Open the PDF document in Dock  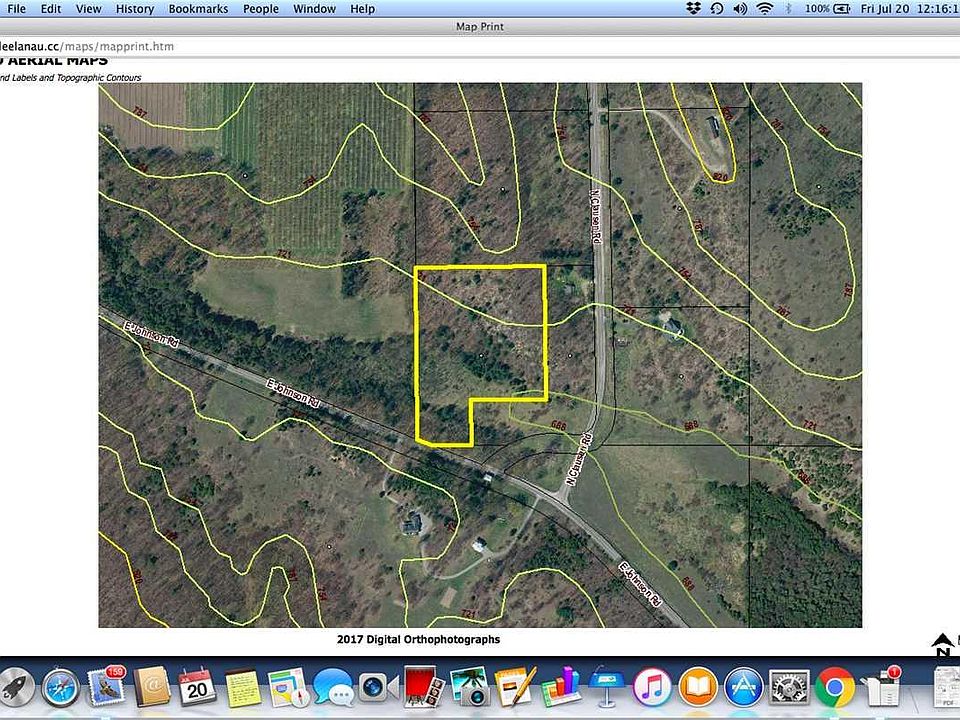[x=947, y=688]
